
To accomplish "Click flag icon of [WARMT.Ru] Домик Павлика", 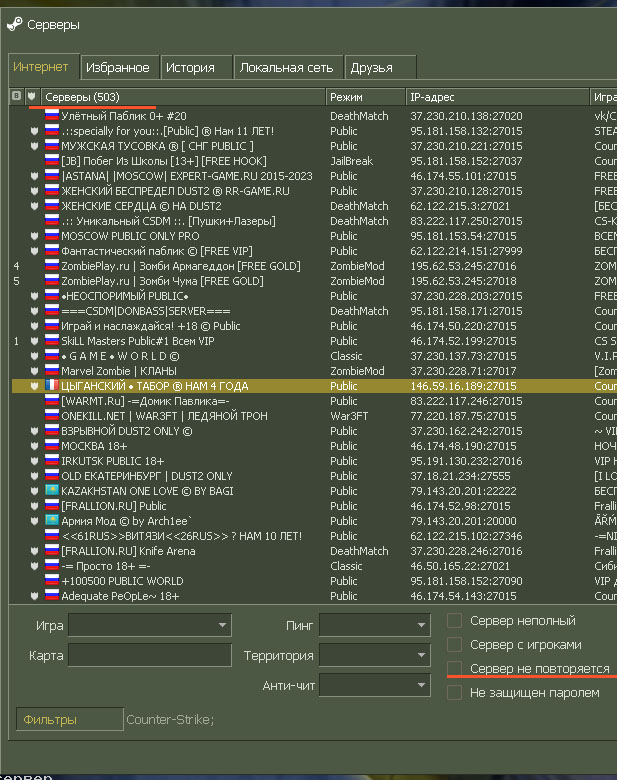I will pos(52,400).
